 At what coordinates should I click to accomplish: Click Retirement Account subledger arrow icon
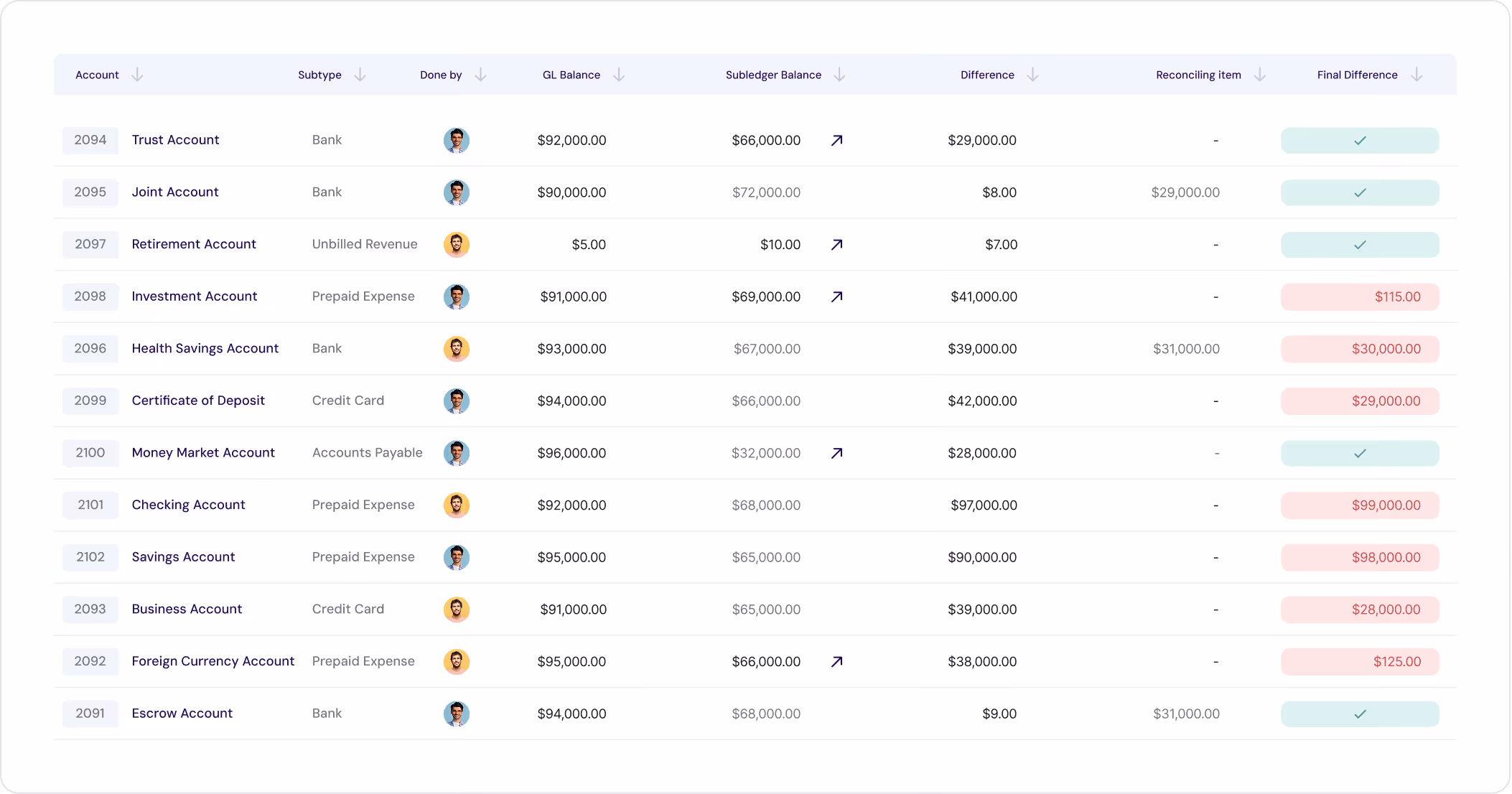[x=836, y=245]
